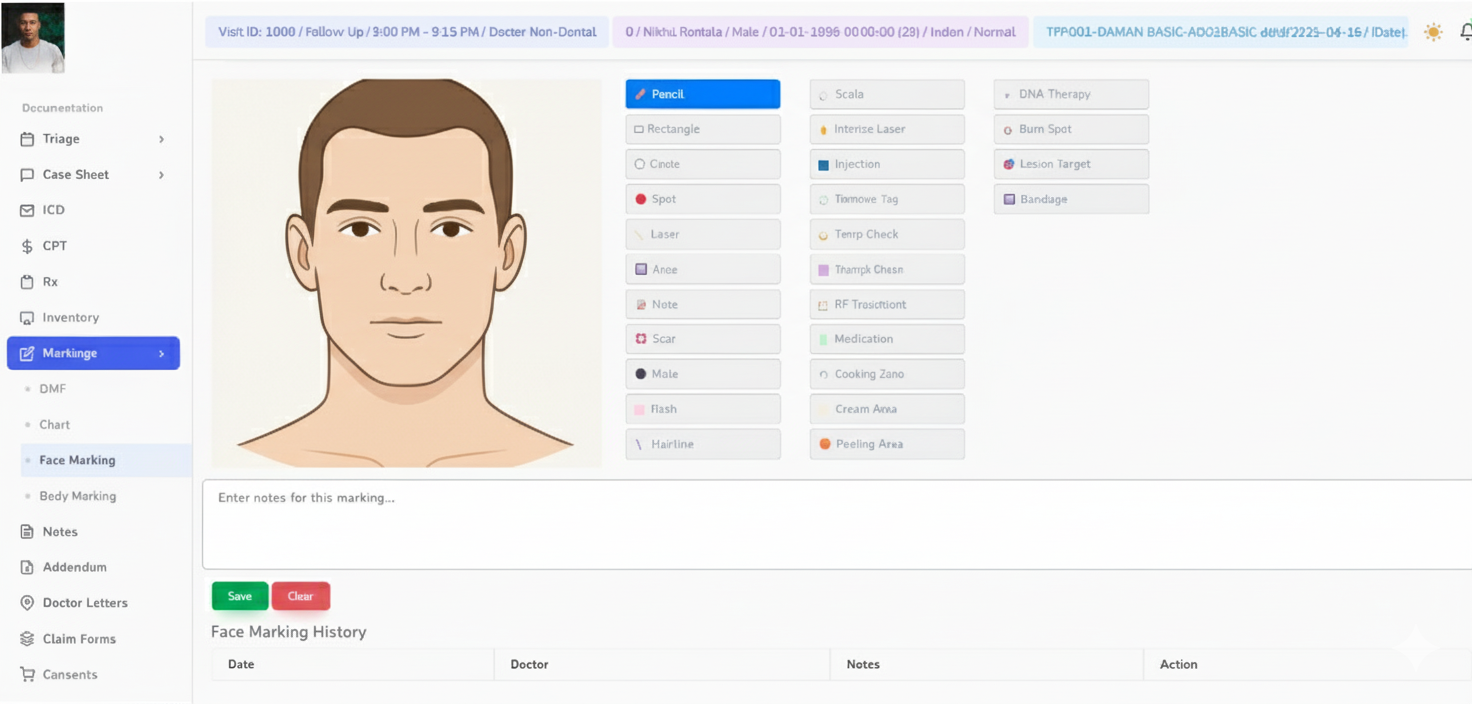Select the Rectangle shape tool
Image resolution: width=1472 pixels, height=704 pixels.
(x=702, y=129)
